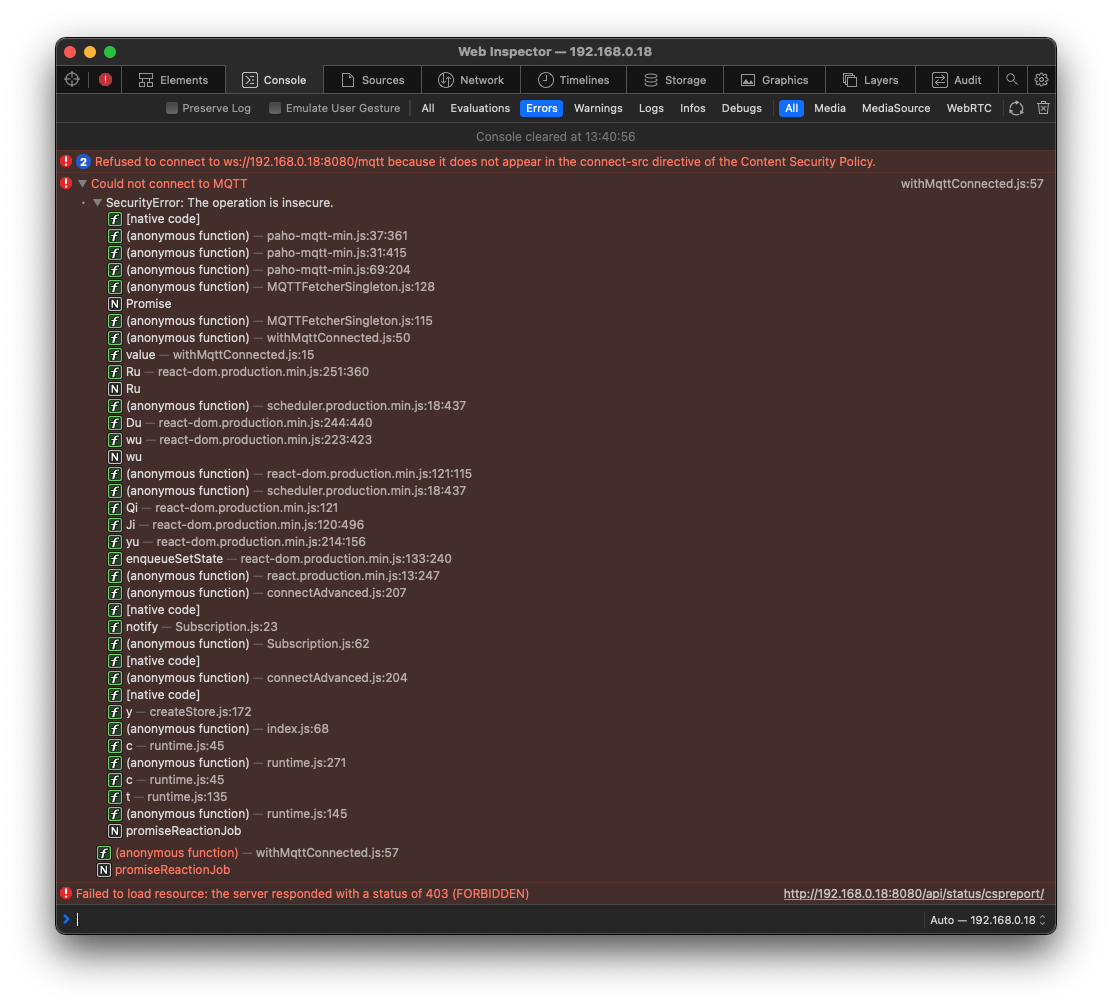Open the cspreport link at bottom right
This screenshot has height=1008, width=1112.
click(913, 893)
